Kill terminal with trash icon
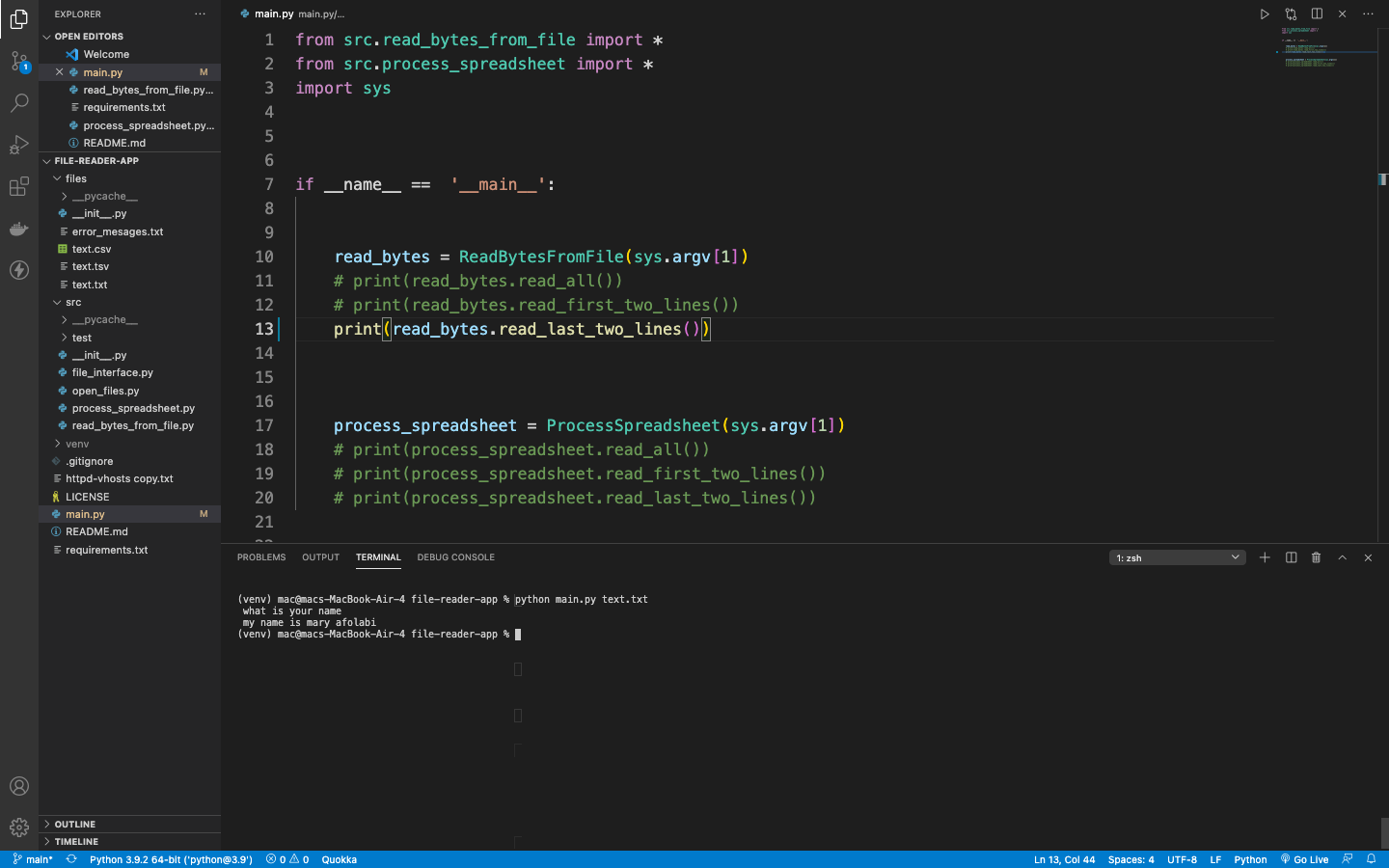The width and height of the screenshot is (1389, 868). (1317, 557)
